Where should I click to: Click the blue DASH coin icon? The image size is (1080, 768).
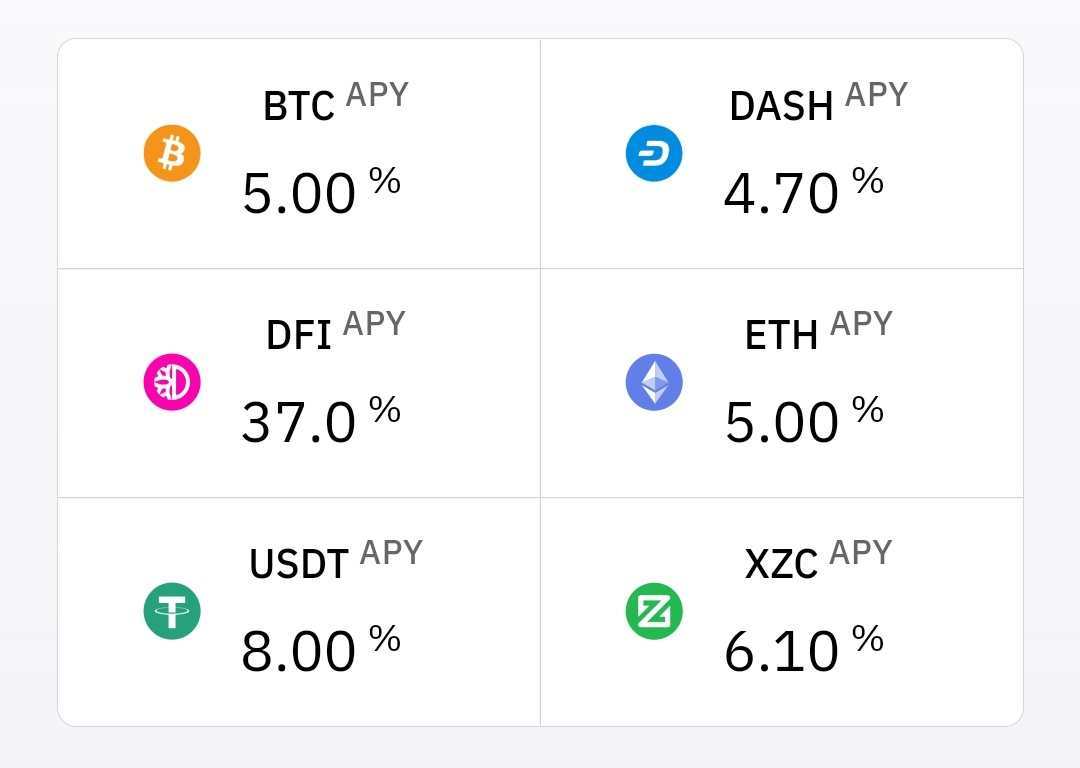point(654,153)
